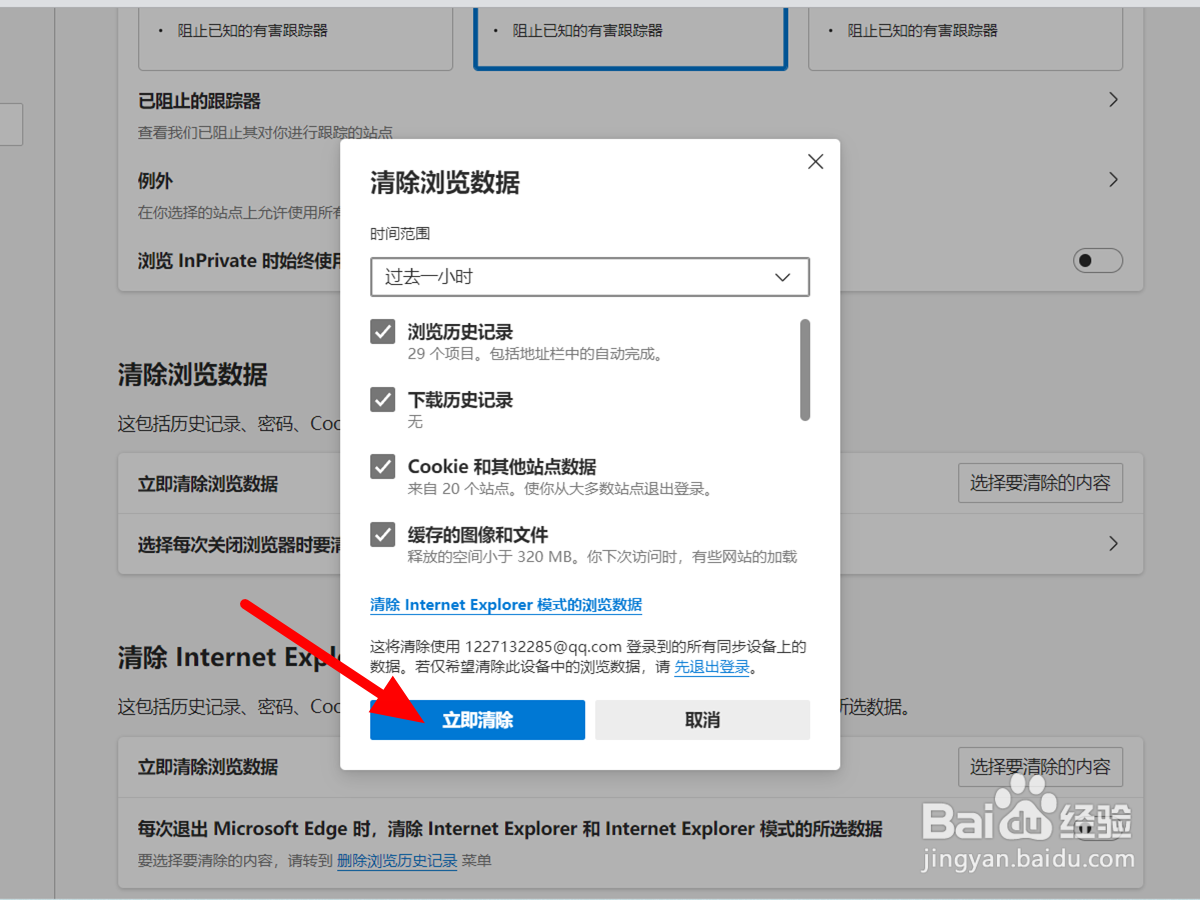Open the time range dropdown
Image resolution: width=1200 pixels, height=900 pixels.
click(x=590, y=277)
